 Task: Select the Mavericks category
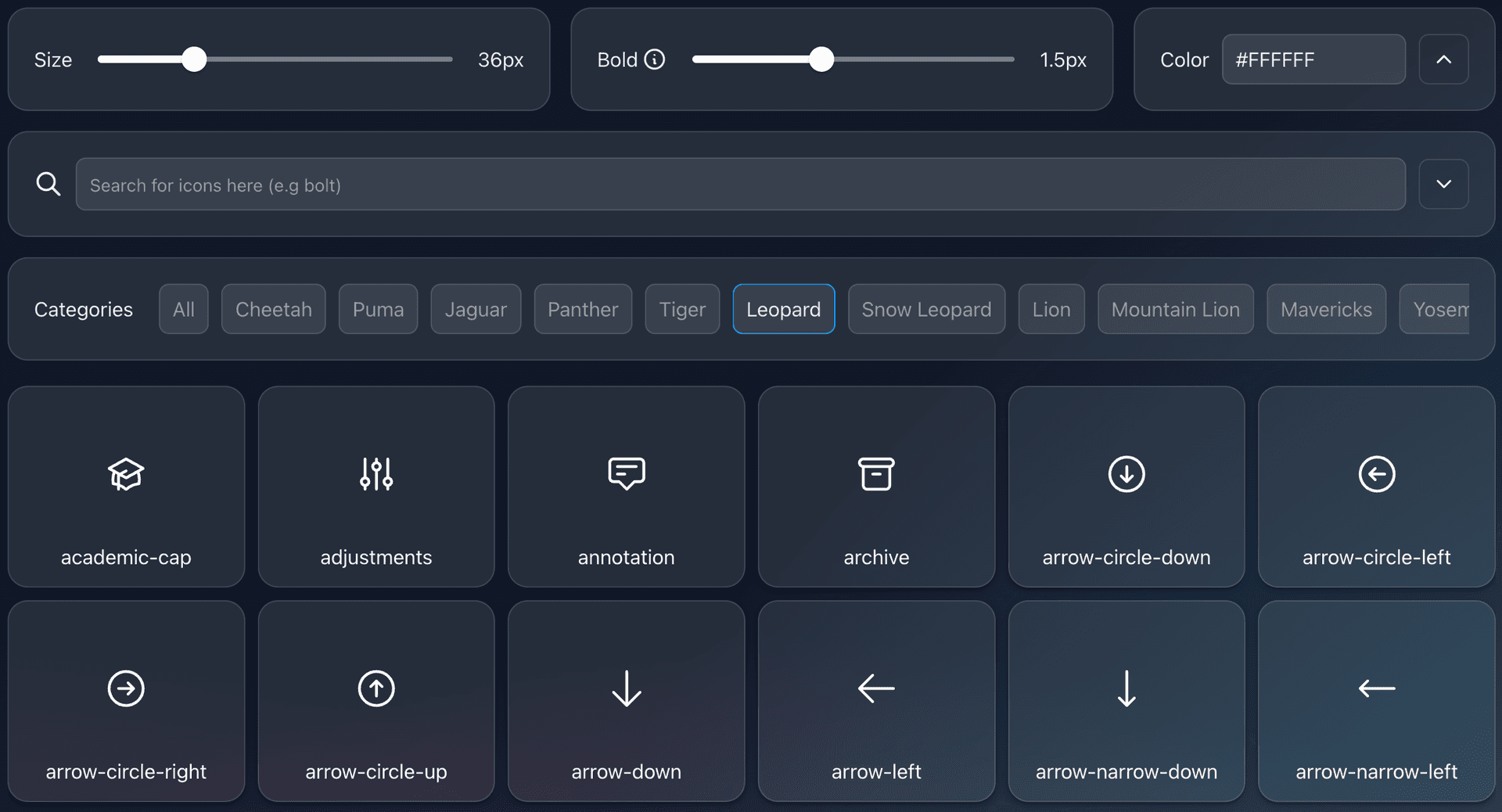tap(1326, 309)
